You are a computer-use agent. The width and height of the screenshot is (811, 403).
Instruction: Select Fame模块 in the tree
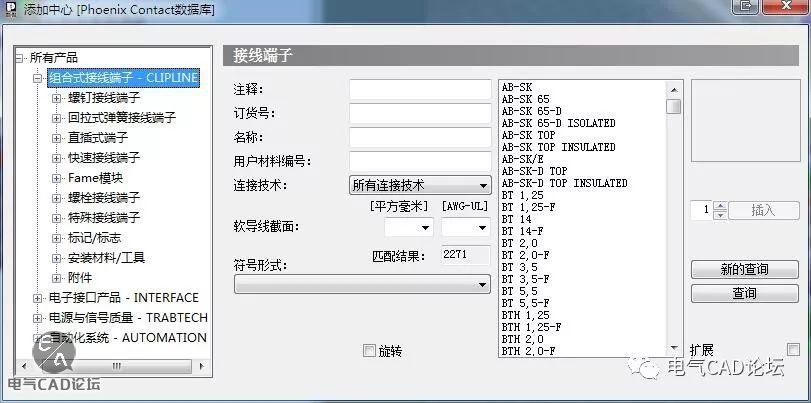pyautogui.click(x=96, y=178)
